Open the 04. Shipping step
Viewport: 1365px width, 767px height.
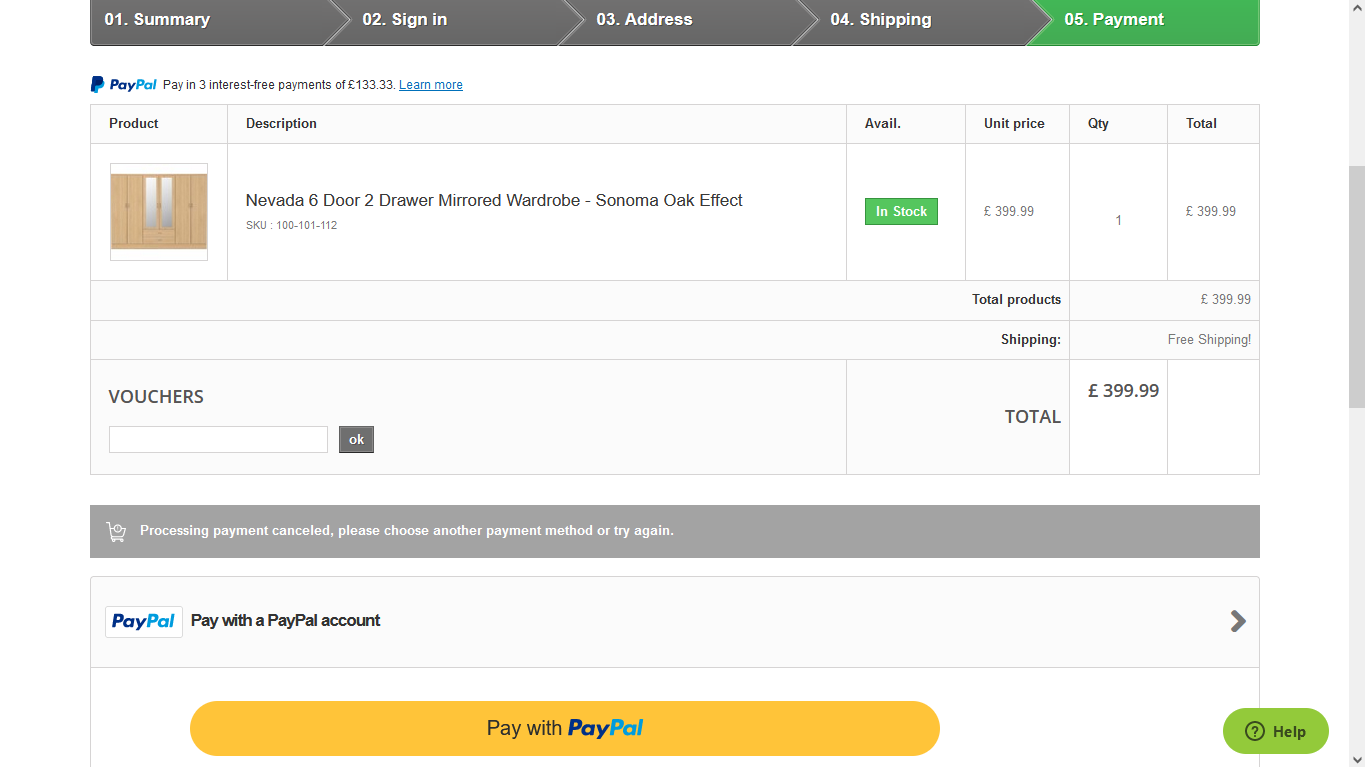pos(880,20)
